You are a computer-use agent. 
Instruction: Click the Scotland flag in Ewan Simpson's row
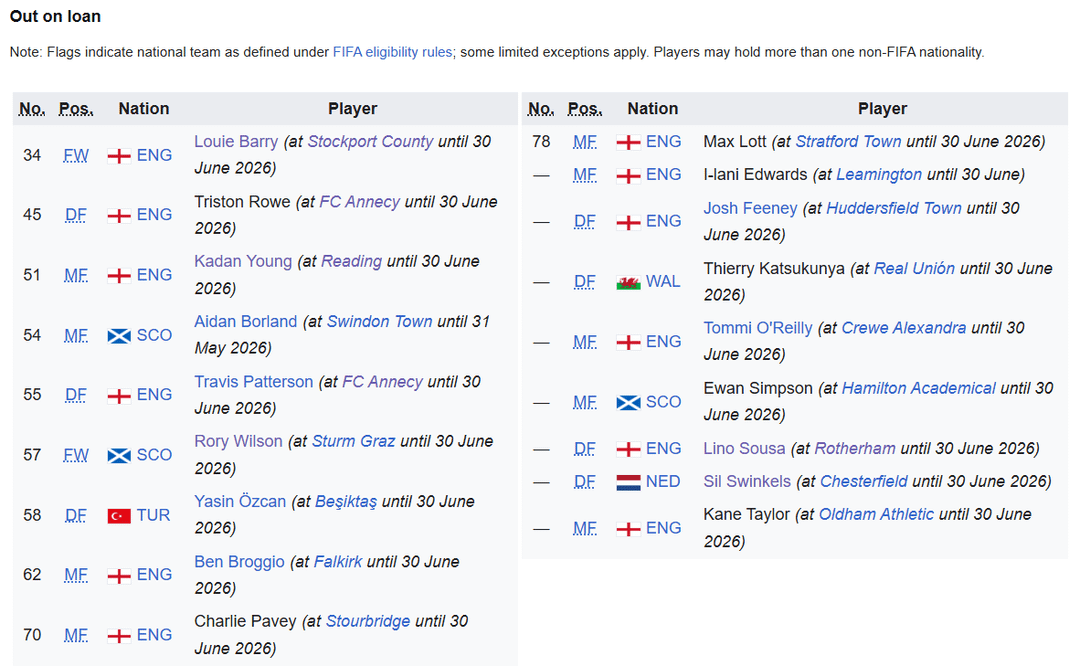(628, 402)
